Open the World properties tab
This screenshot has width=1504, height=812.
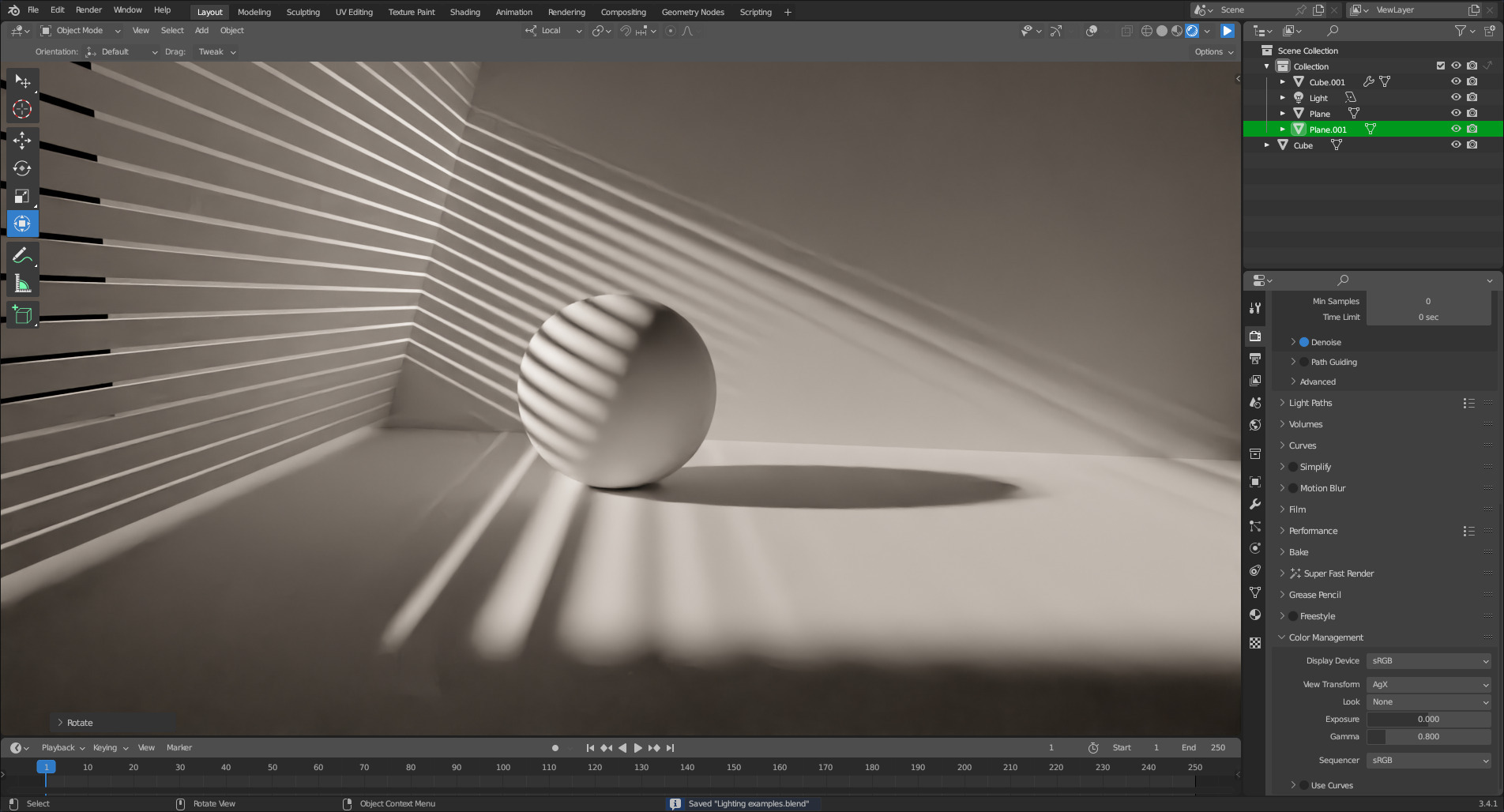(1255, 425)
